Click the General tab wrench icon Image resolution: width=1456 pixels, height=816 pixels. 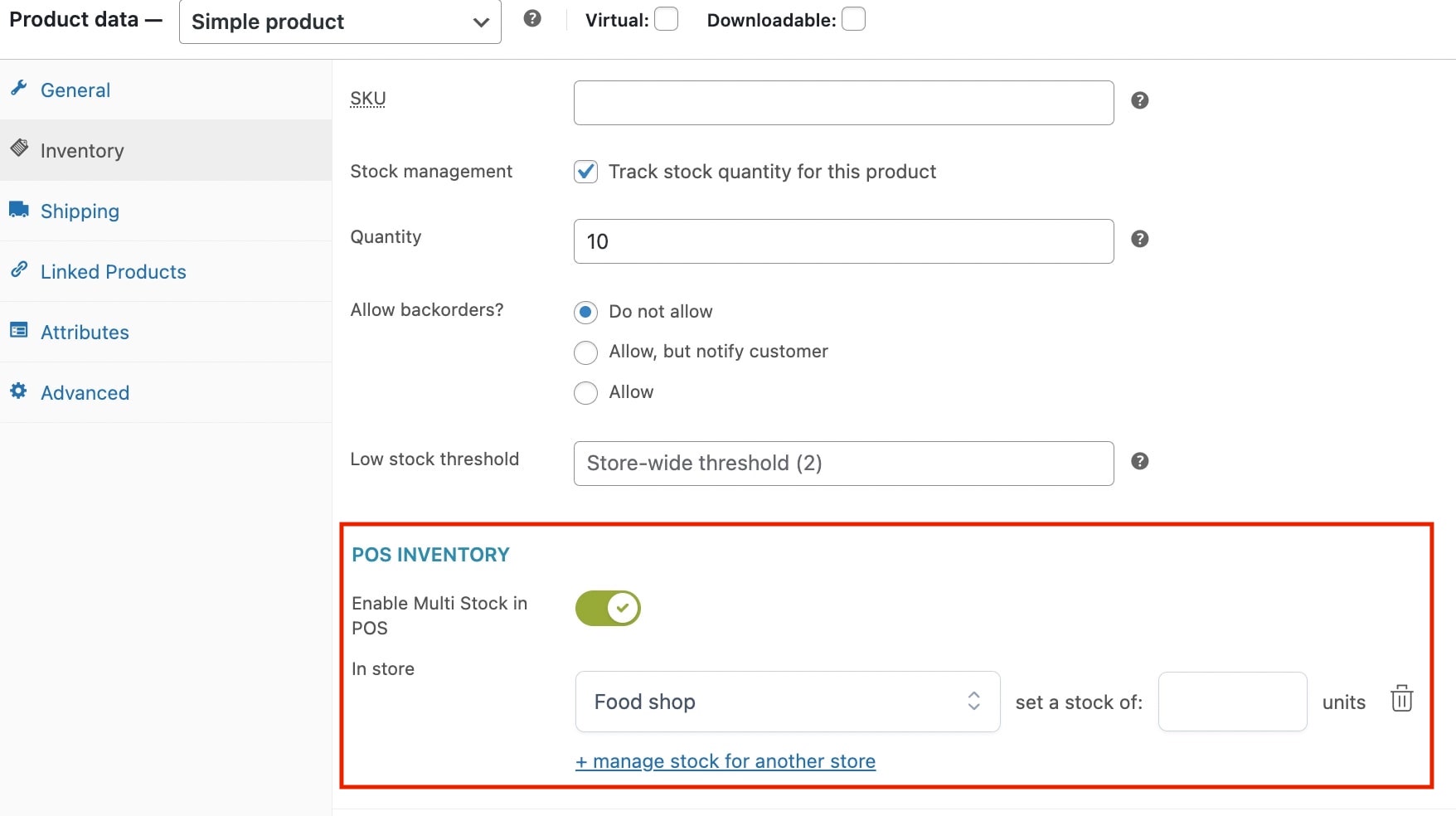[x=18, y=88]
